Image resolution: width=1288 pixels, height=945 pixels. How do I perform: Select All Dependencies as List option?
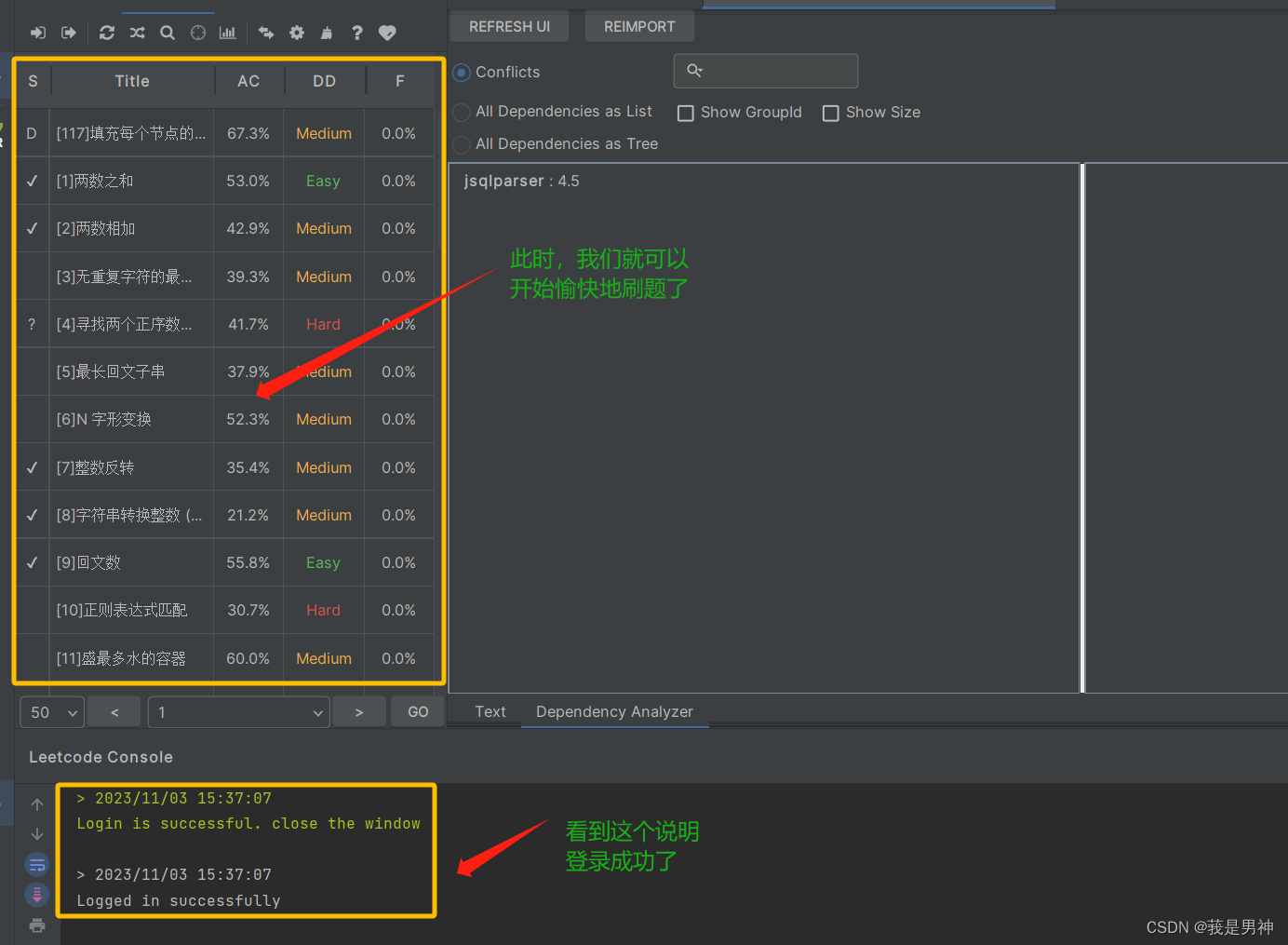point(462,112)
